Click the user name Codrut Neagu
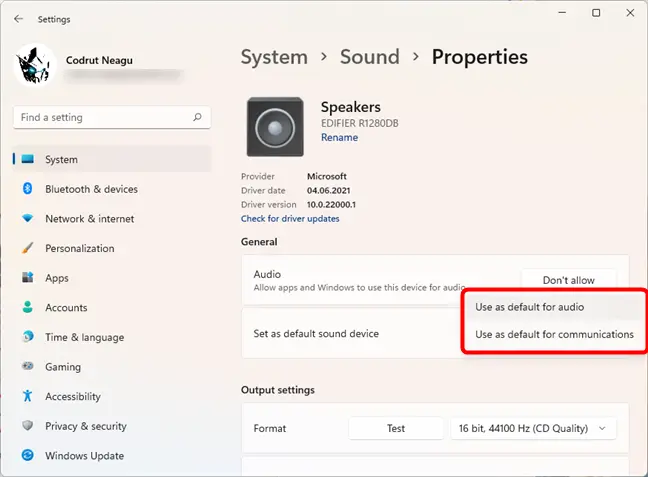Image resolution: width=648 pixels, height=477 pixels. click(x=99, y=60)
